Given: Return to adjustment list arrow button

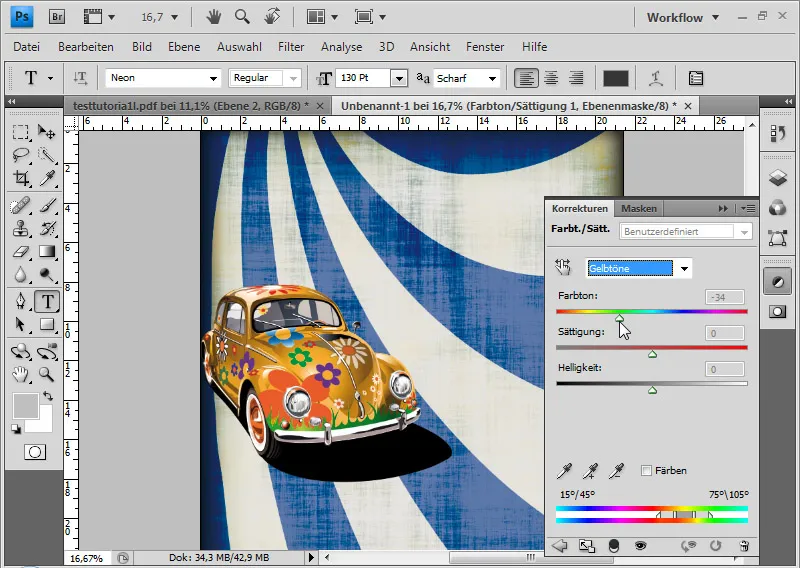Looking at the screenshot, I should (x=560, y=546).
